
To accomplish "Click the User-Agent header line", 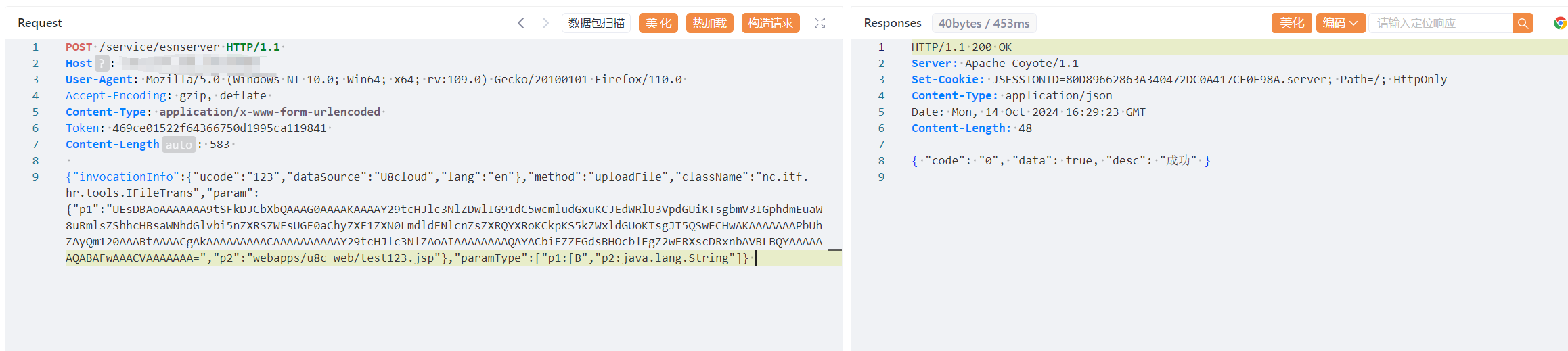I will click(x=374, y=80).
